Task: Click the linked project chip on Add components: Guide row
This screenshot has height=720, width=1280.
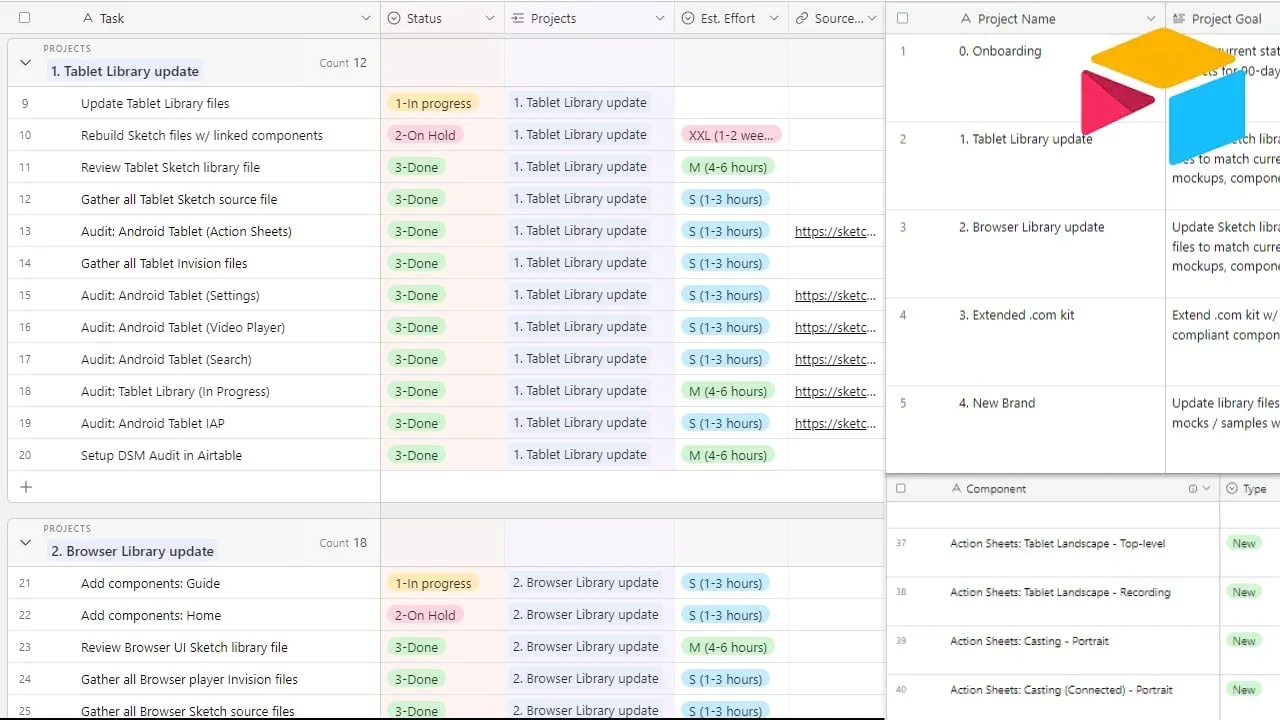Action: click(586, 583)
